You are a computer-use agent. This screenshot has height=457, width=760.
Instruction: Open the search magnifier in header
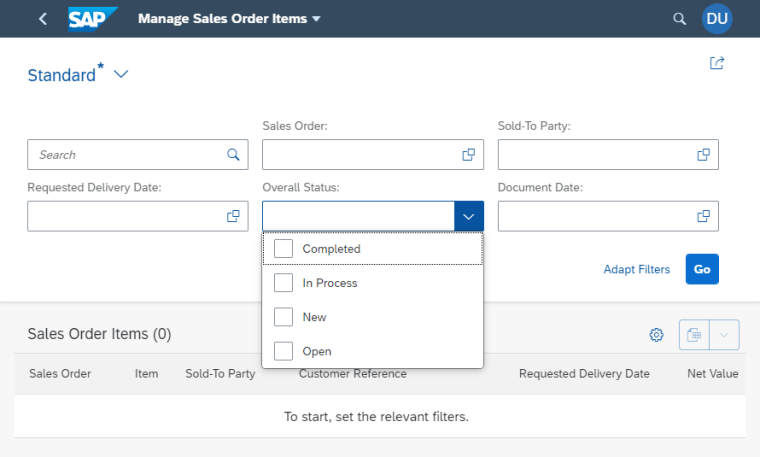[x=680, y=19]
